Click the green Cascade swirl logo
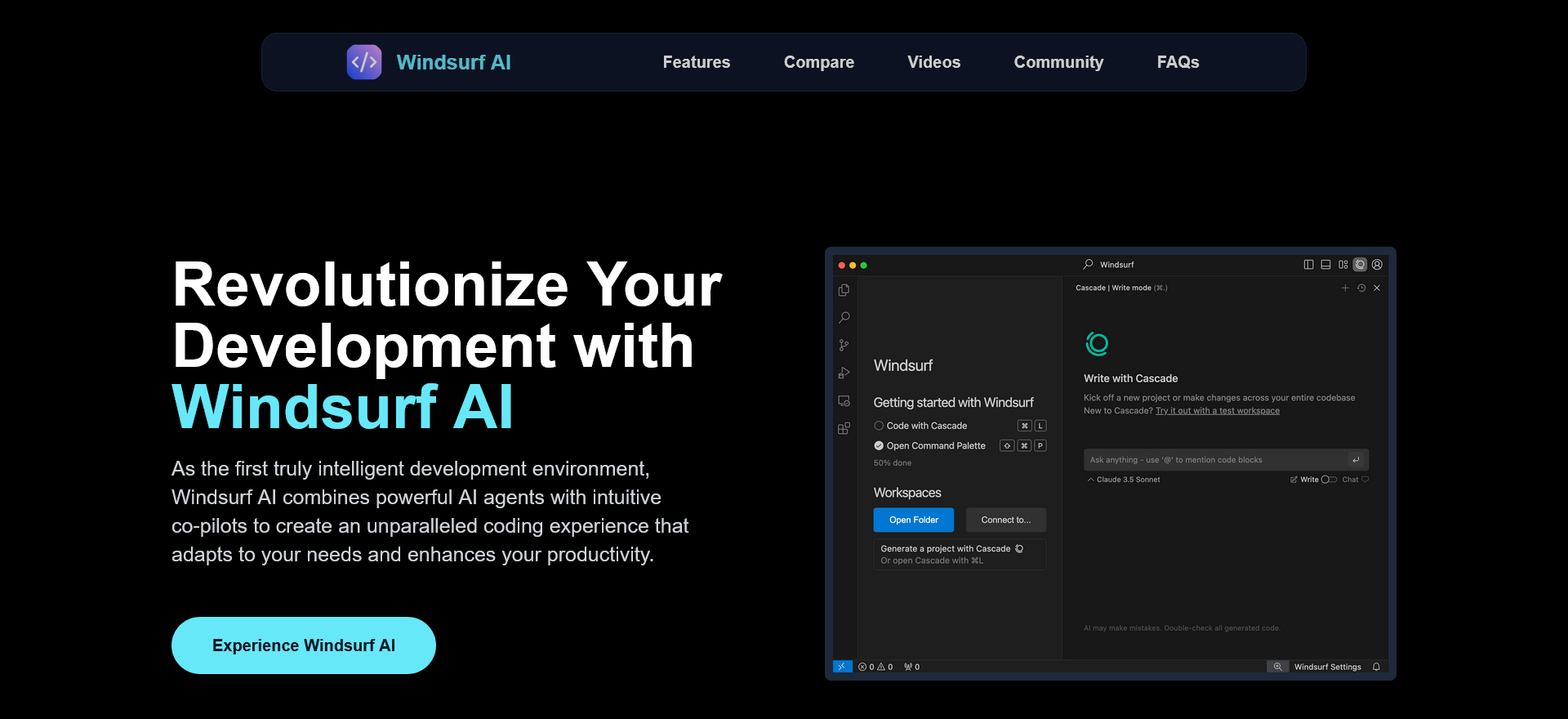This screenshot has height=719, width=1568. (1097, 344)
